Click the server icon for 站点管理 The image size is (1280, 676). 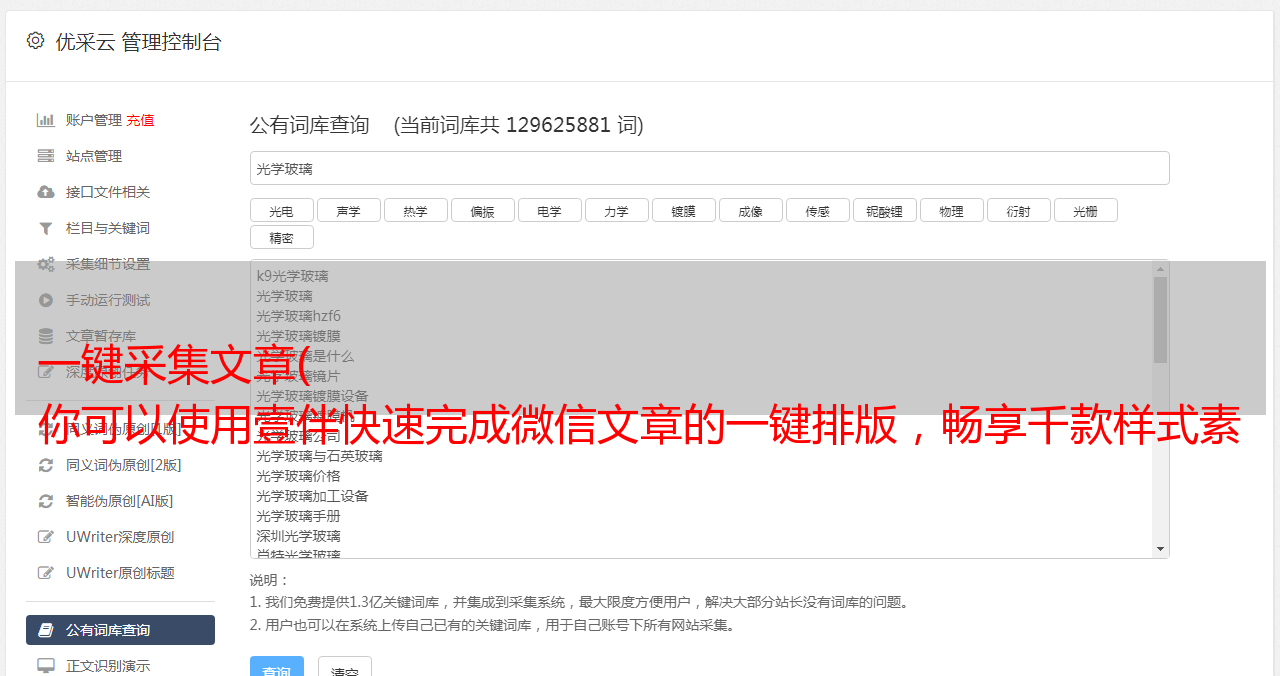[46, 156]
